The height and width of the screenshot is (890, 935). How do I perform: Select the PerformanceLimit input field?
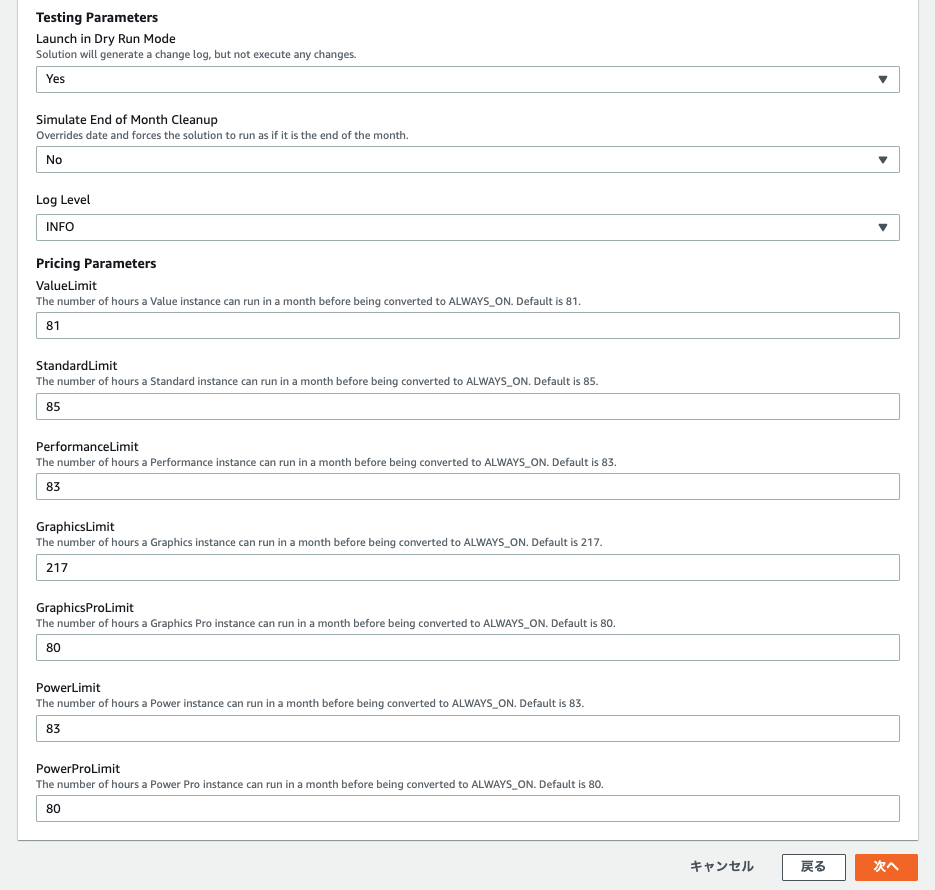pos(468,486)
